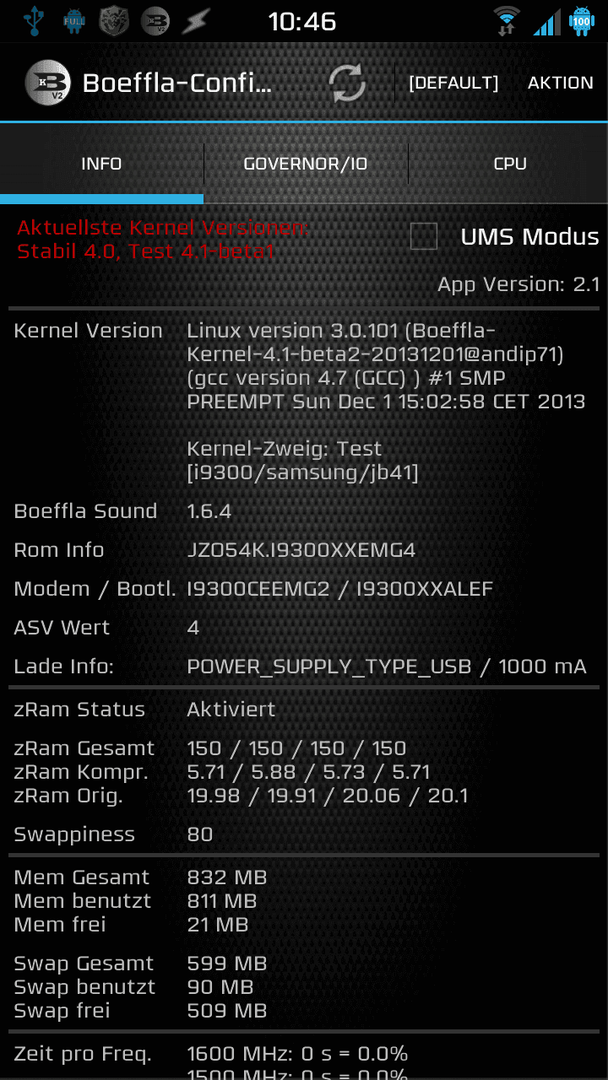
Task: Tap the USB connection status icon
Action: click(32, 21)
